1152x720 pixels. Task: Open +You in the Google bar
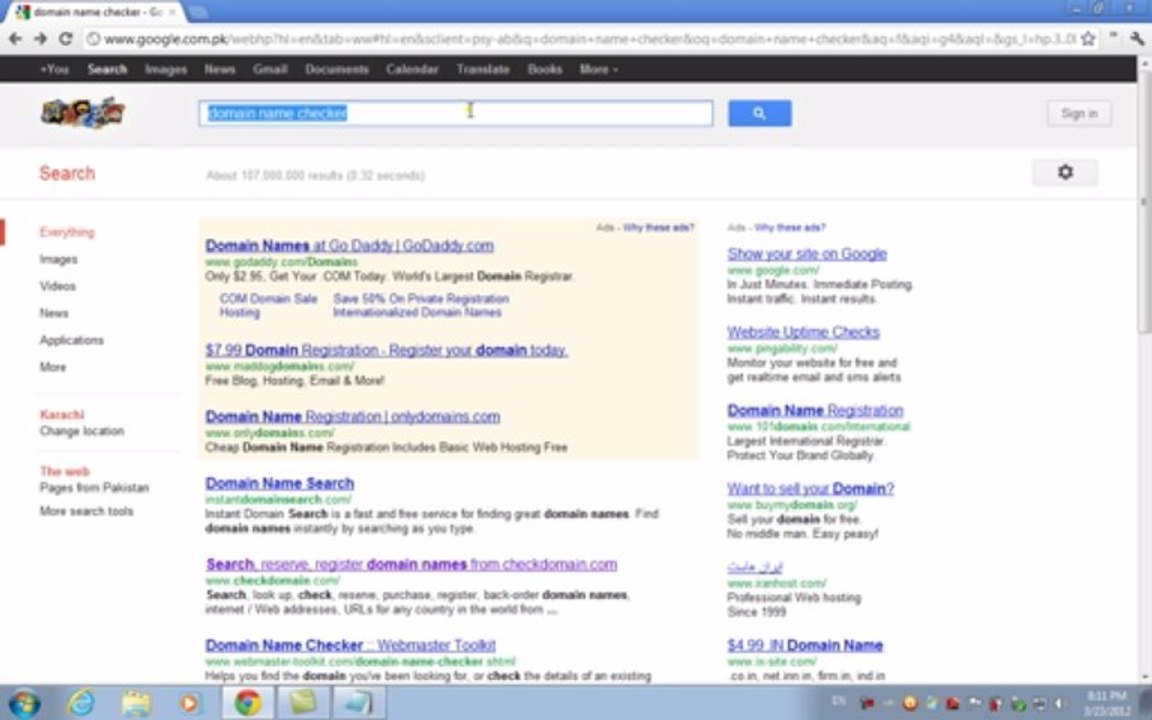(54, 69)
